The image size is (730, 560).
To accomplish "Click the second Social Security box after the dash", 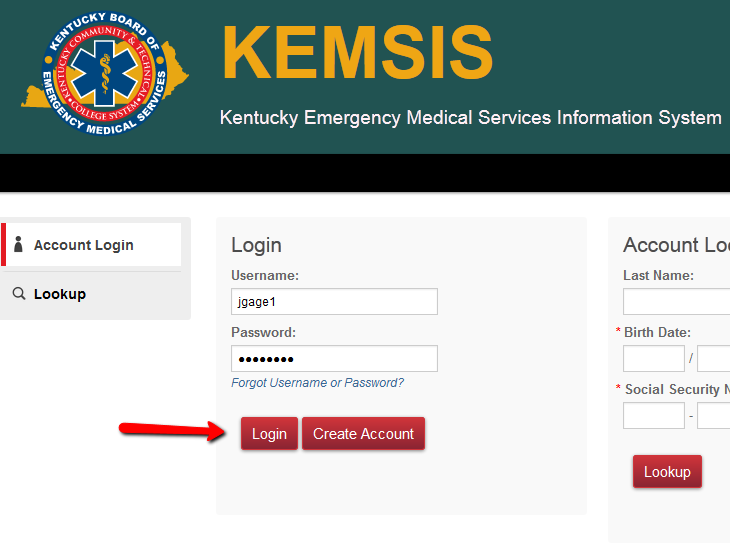I will point(714,415).
